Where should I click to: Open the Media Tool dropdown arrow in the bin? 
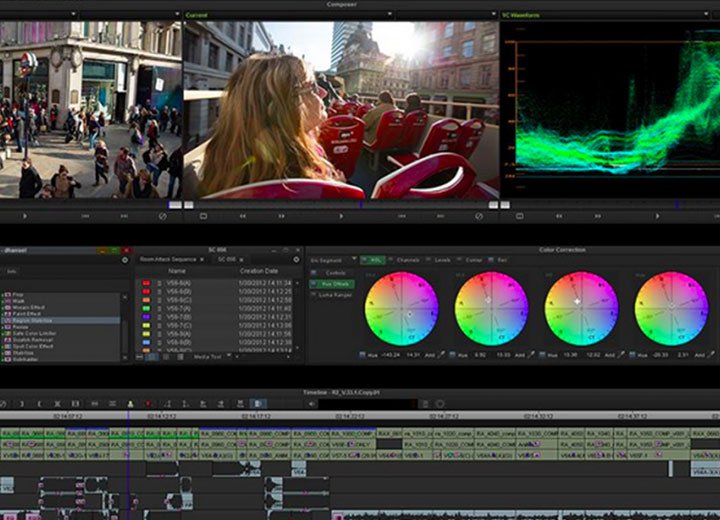(x=229, y=356)
